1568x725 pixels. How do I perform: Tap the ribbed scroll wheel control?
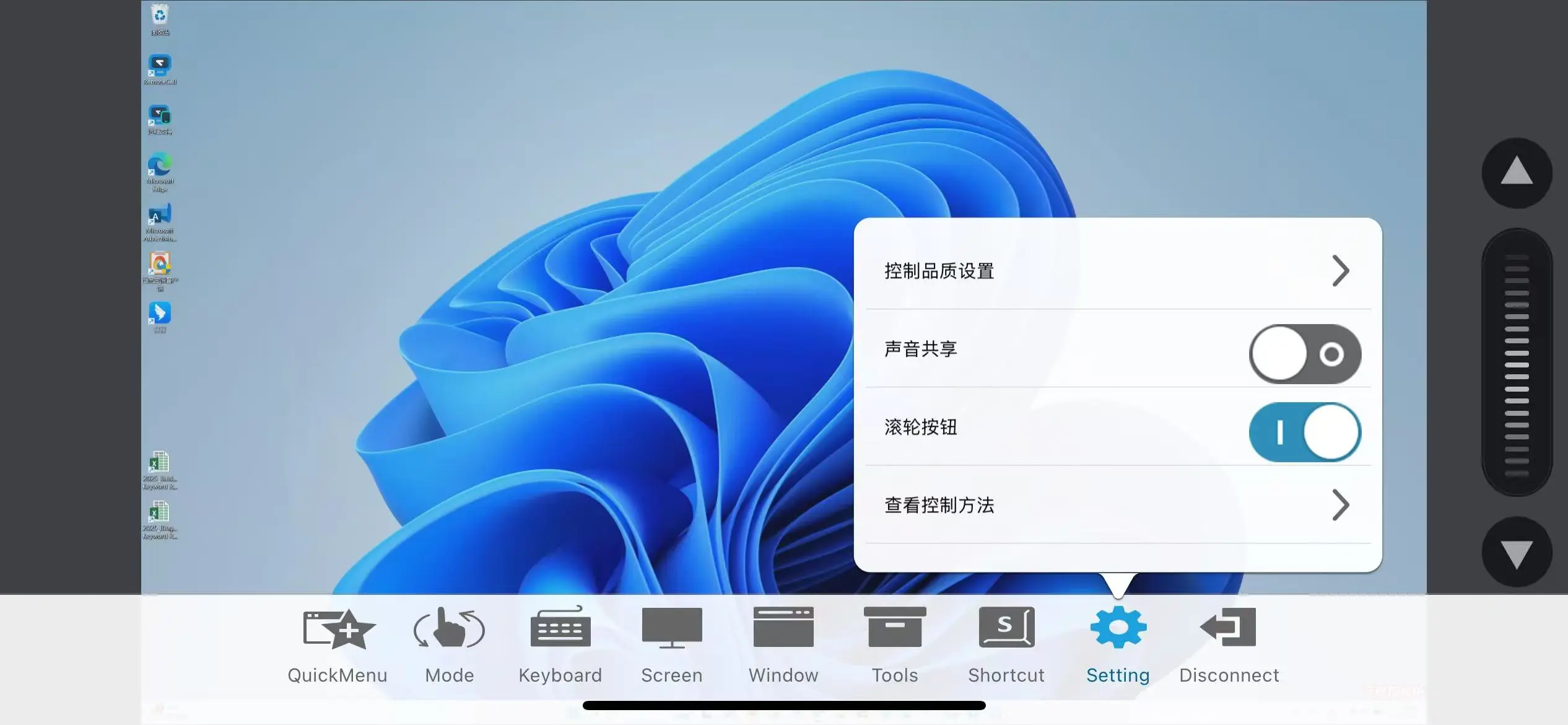pos(1517,362)
